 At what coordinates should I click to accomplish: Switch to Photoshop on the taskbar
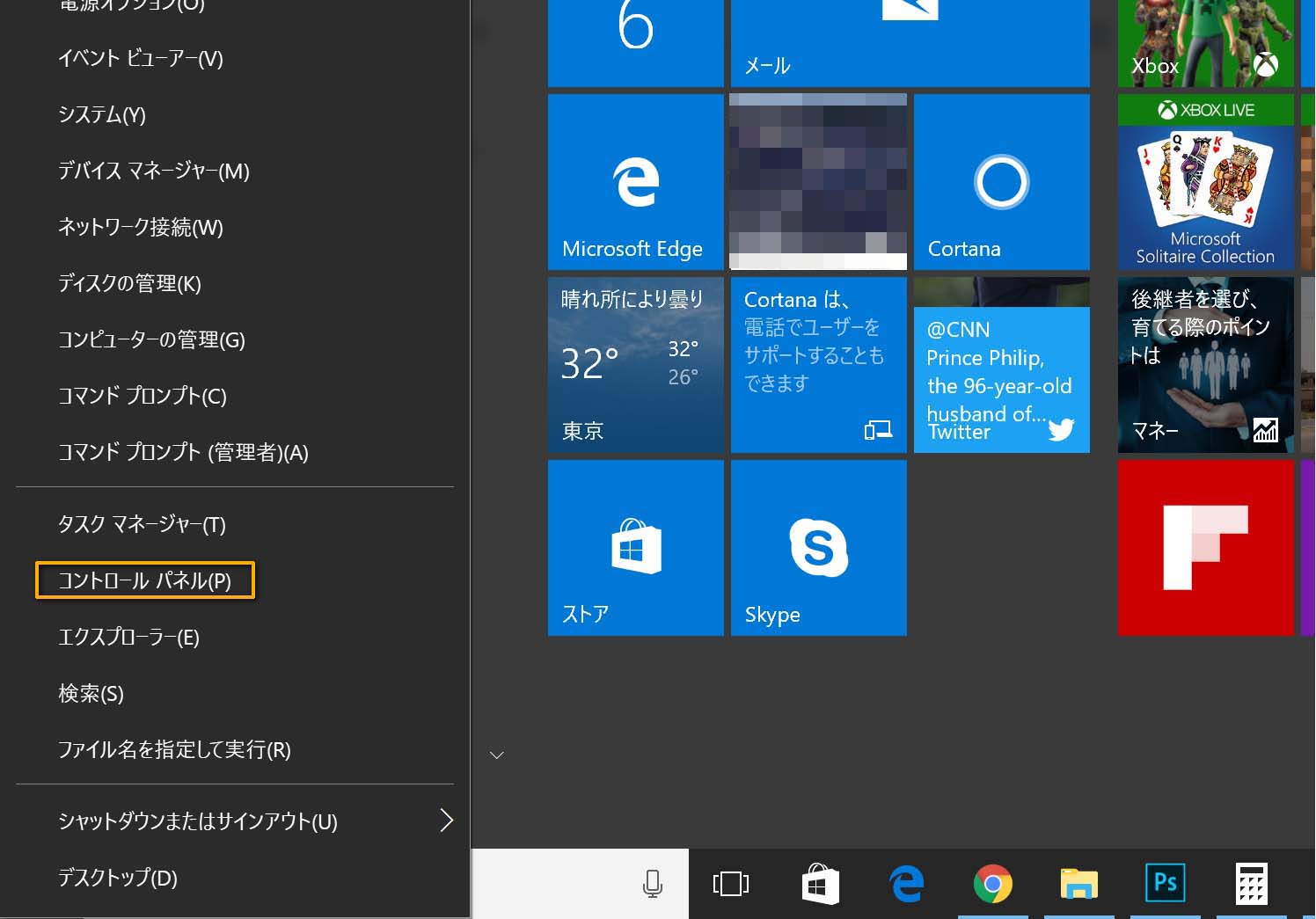coord(1166,883)
